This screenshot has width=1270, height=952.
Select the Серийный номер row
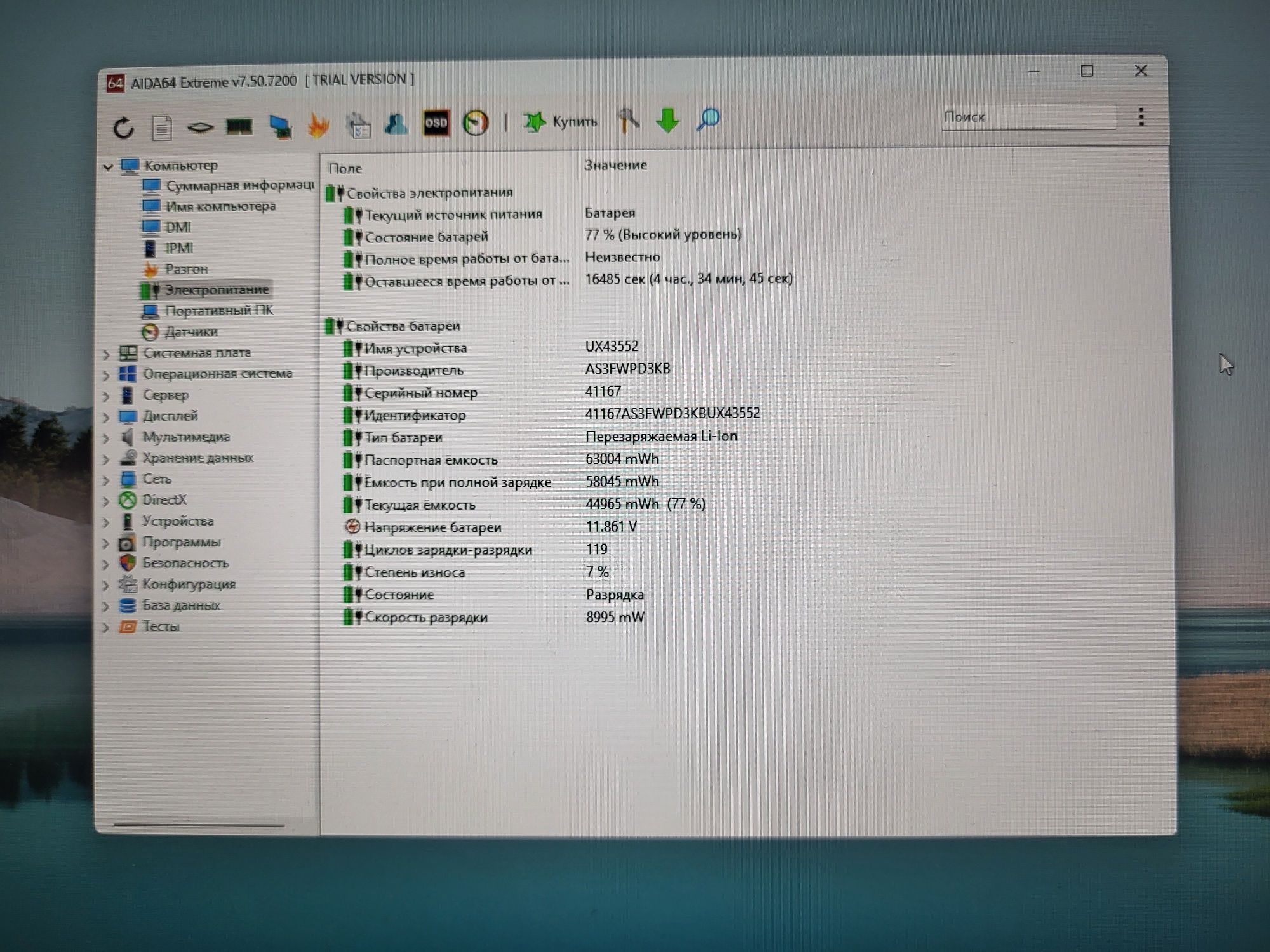482,392
